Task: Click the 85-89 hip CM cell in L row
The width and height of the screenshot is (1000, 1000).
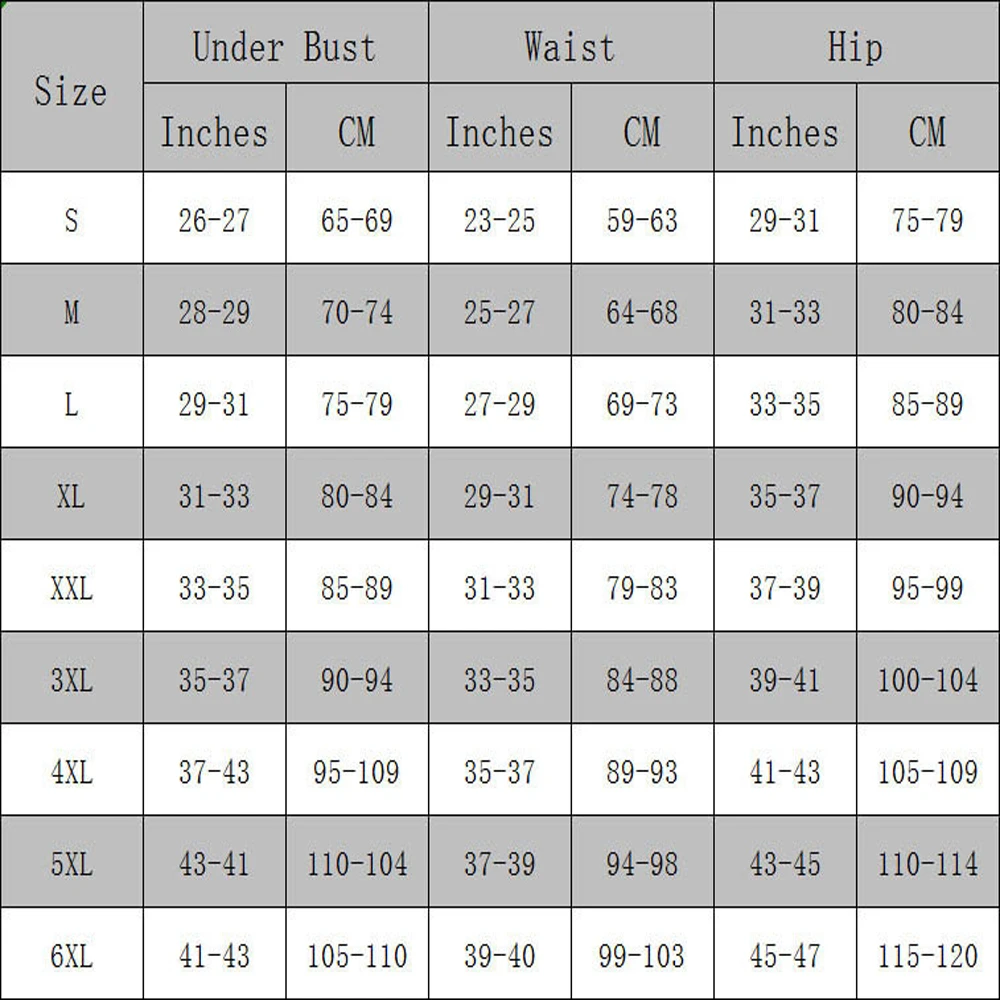Action: pos(927,404)
